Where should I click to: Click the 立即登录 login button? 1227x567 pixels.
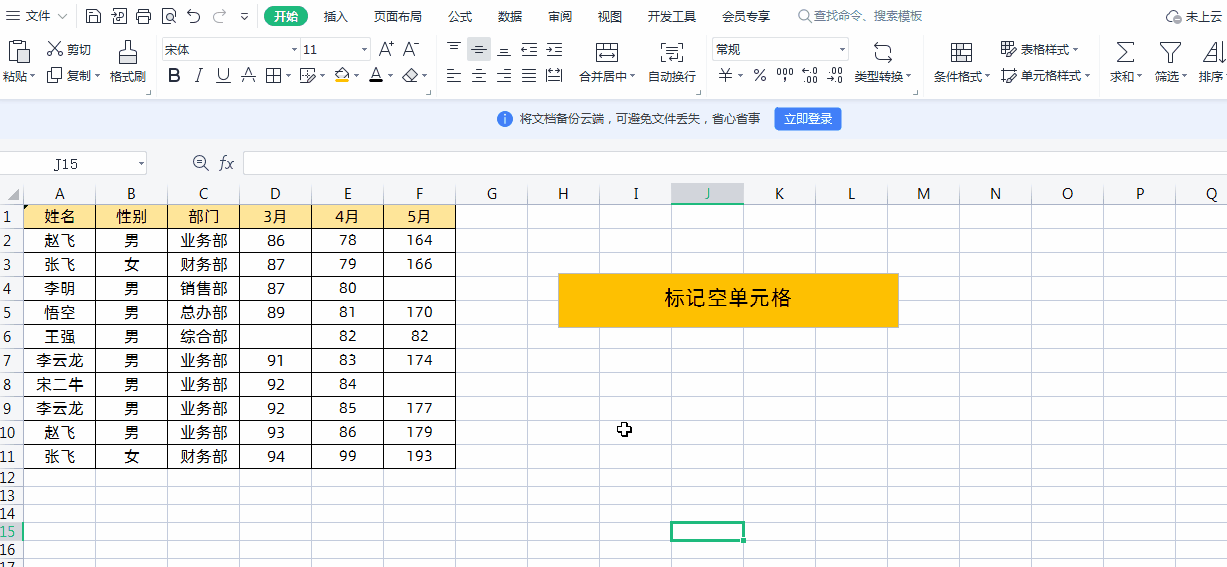tap(808, 119)
